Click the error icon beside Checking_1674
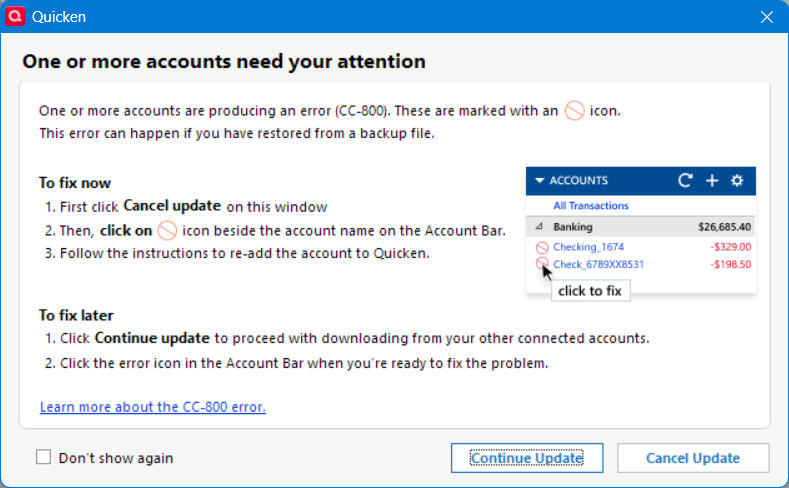The image size is (789, 488). point(542,247)
